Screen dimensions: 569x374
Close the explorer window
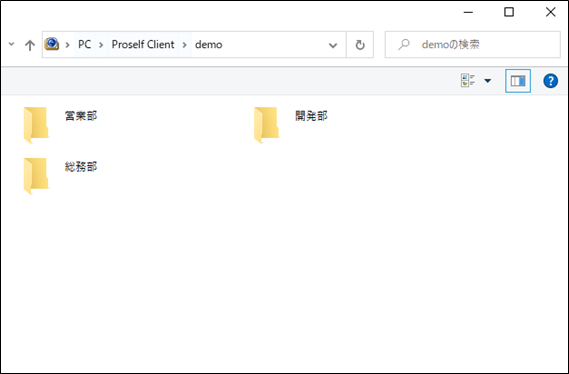pos(550,12)
